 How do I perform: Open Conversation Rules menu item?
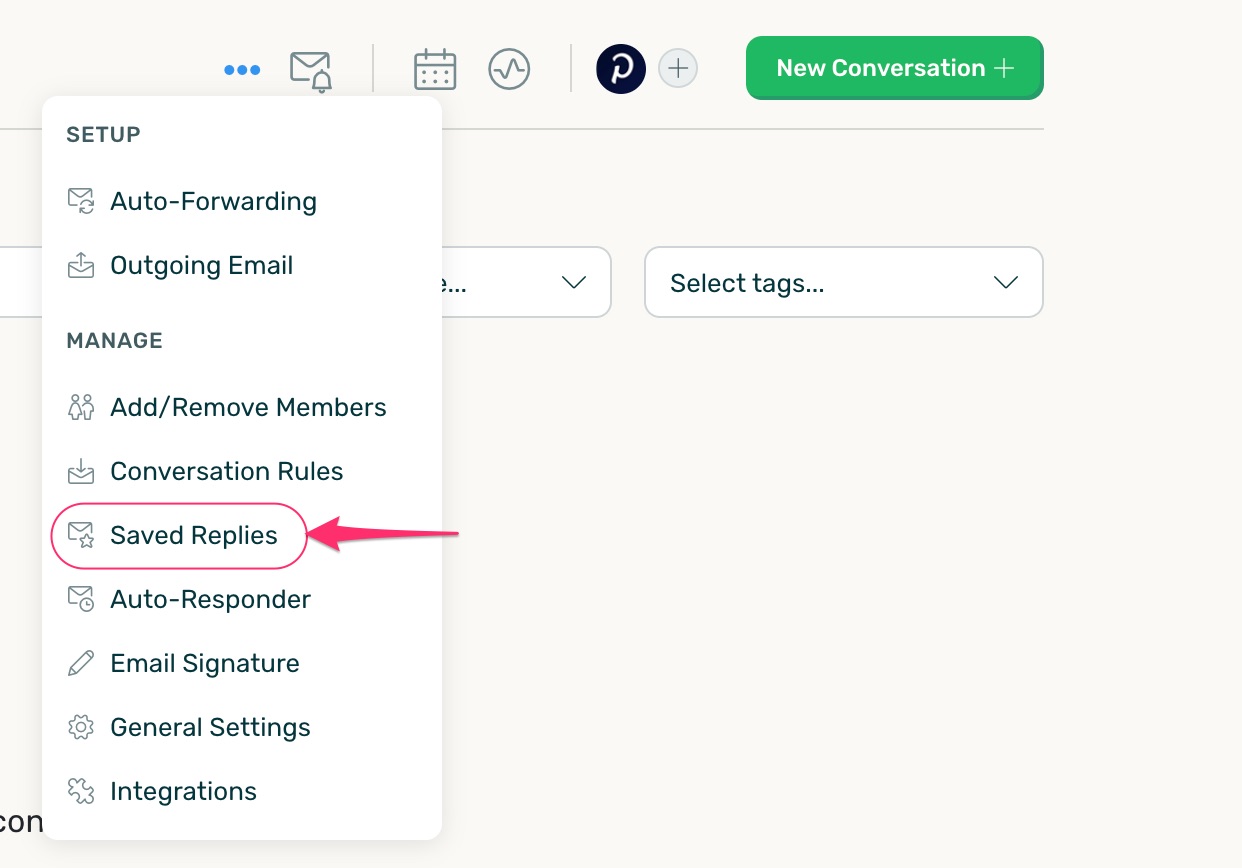pos(226,471)
